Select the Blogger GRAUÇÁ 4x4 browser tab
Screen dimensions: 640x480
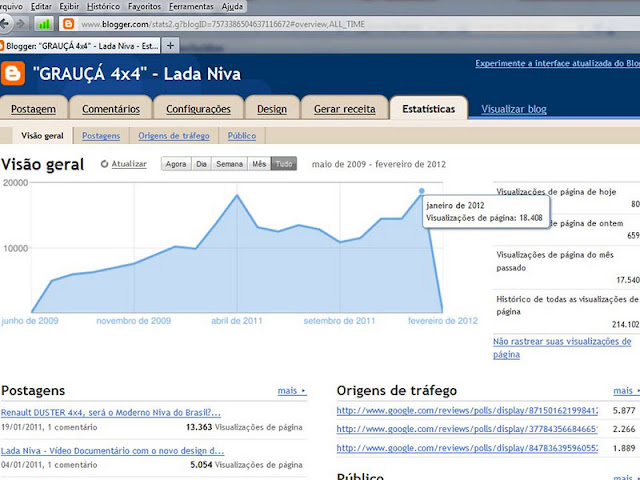click(80, 46)
